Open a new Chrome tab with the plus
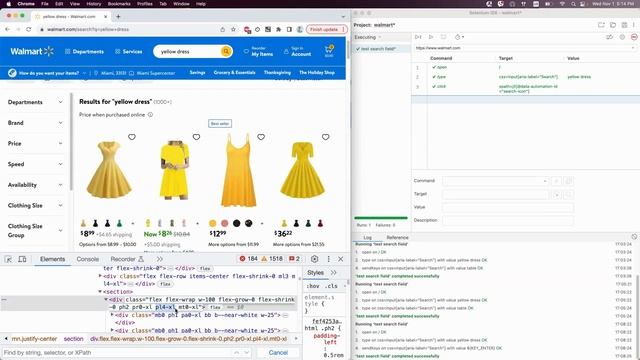Viewport: 640px width, 360px height. (x=118, y=16)
